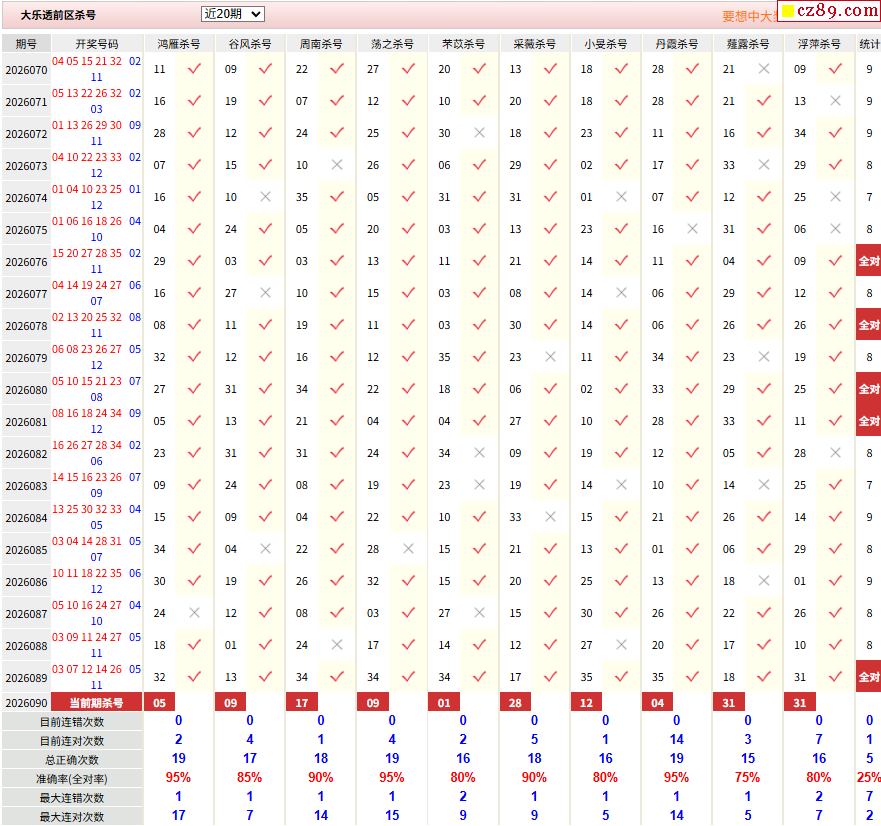The height and width of the screenshot is (826, 881).
Task: Click the 全对 badge in row 2026089
Action: click(868, 677)
